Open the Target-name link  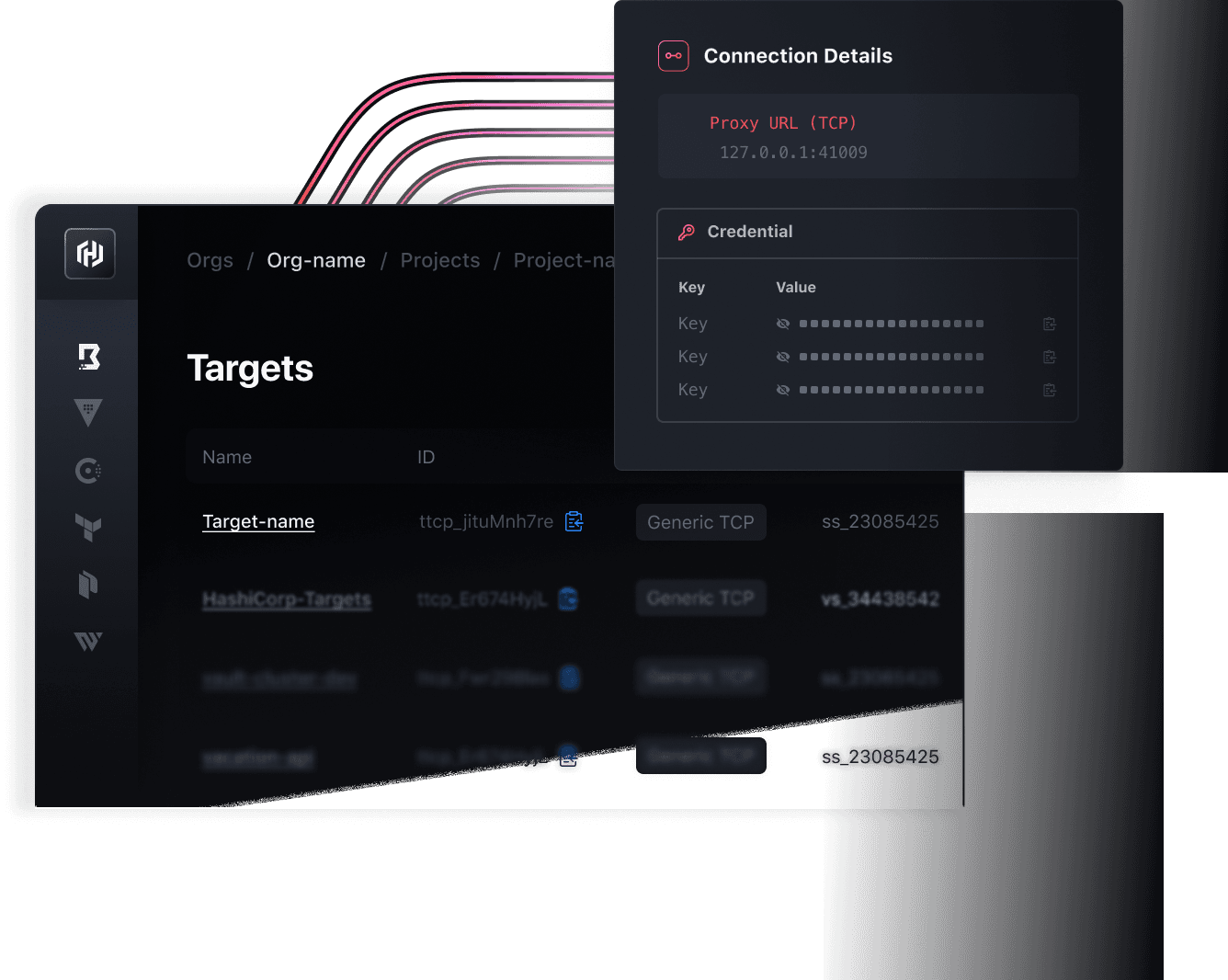pyautogui.click(x=258, y=521)
